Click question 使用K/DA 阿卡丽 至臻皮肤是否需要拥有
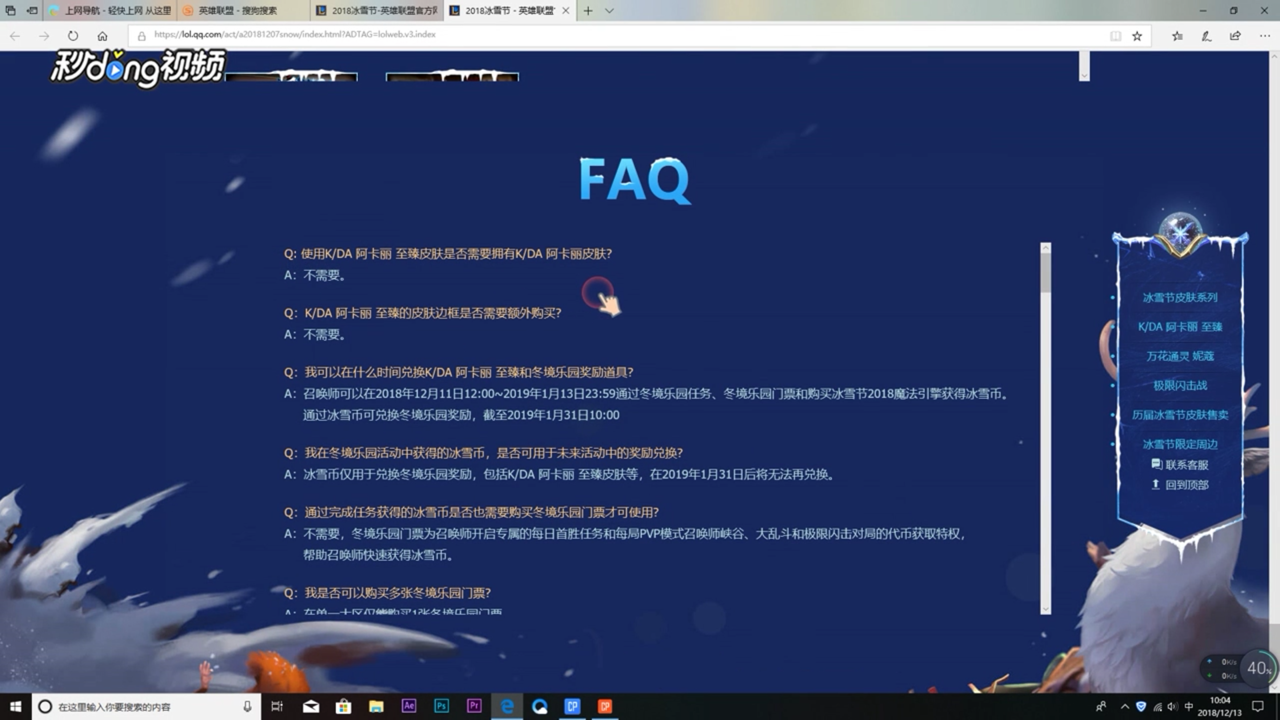The width and height of the screenshot is (1280, 720). point(448,253)
